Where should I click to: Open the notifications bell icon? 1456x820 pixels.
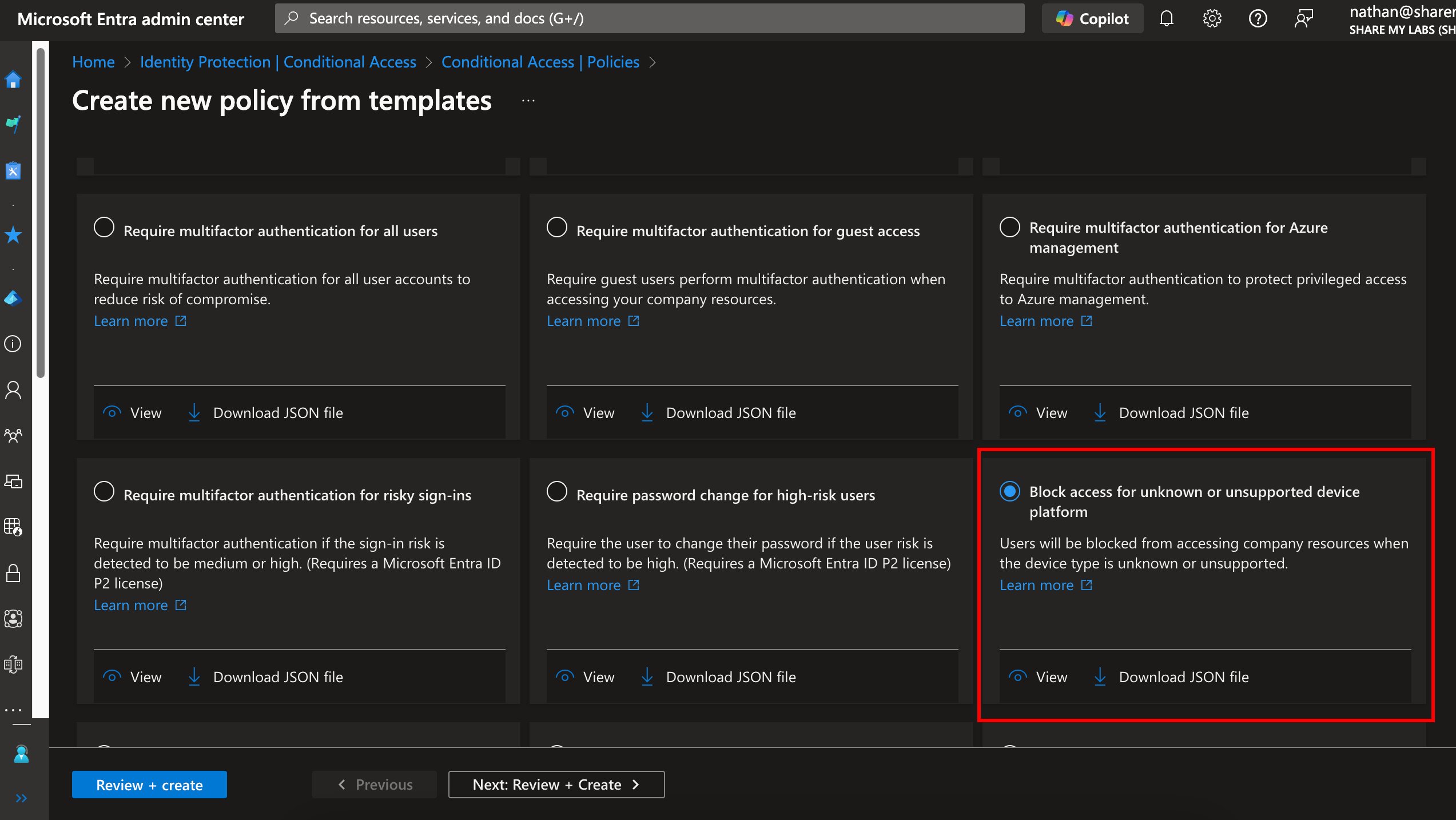[x=1166, y=18]
